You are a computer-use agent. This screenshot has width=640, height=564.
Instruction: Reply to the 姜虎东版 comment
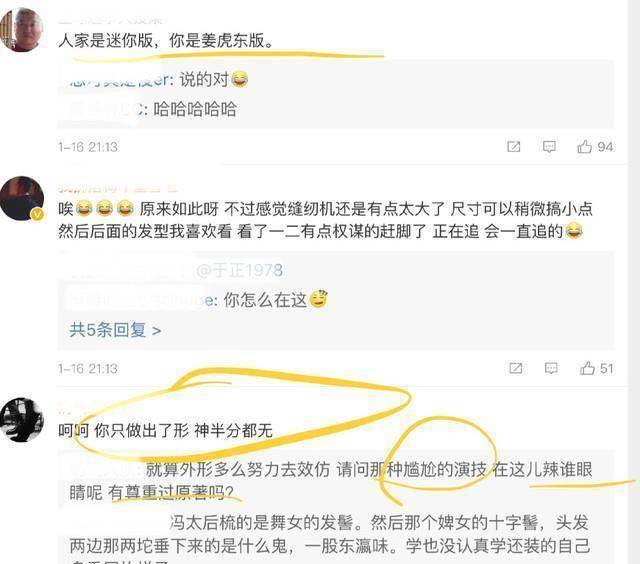[x=549, y=147]
